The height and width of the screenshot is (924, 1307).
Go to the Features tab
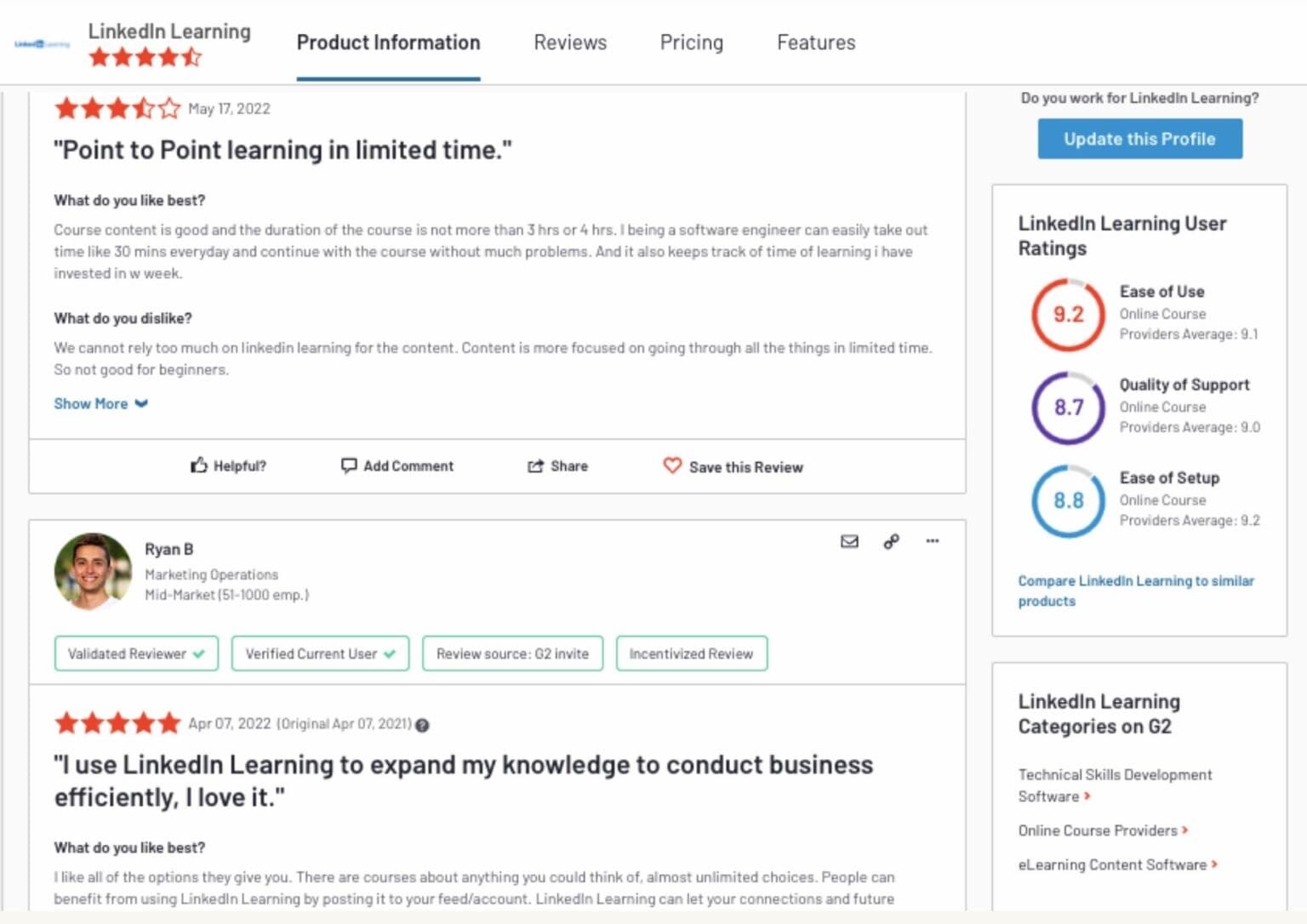(815, 43)
